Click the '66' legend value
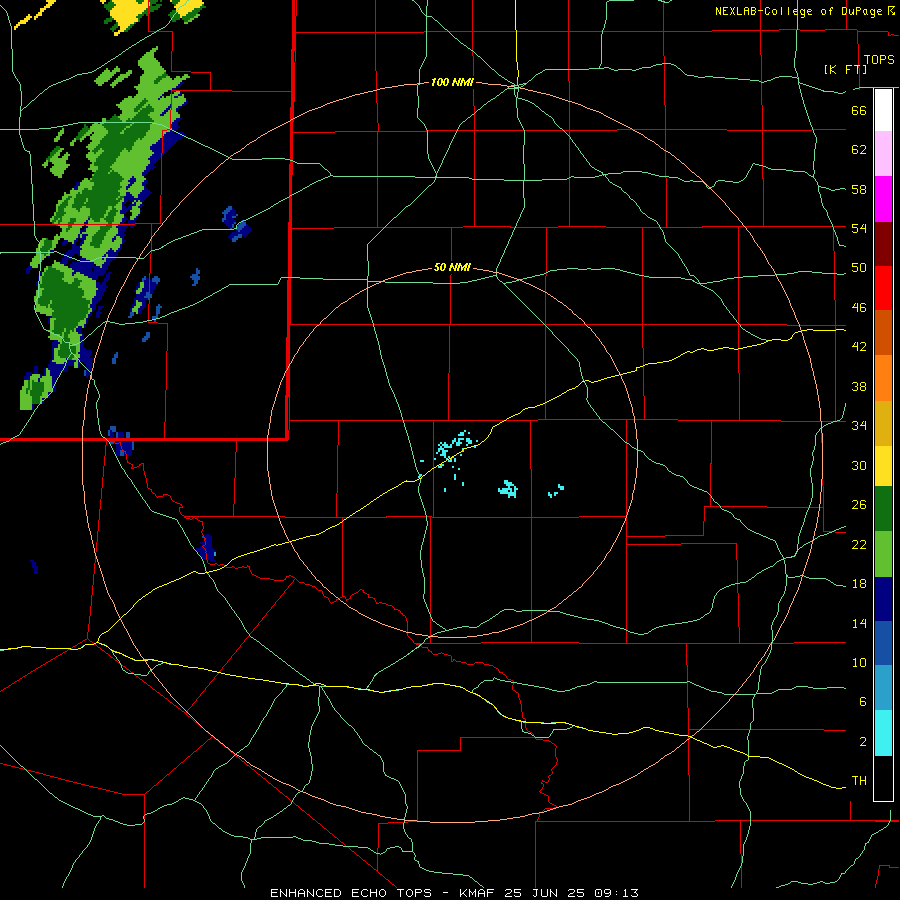 click(x=859, y=110)
